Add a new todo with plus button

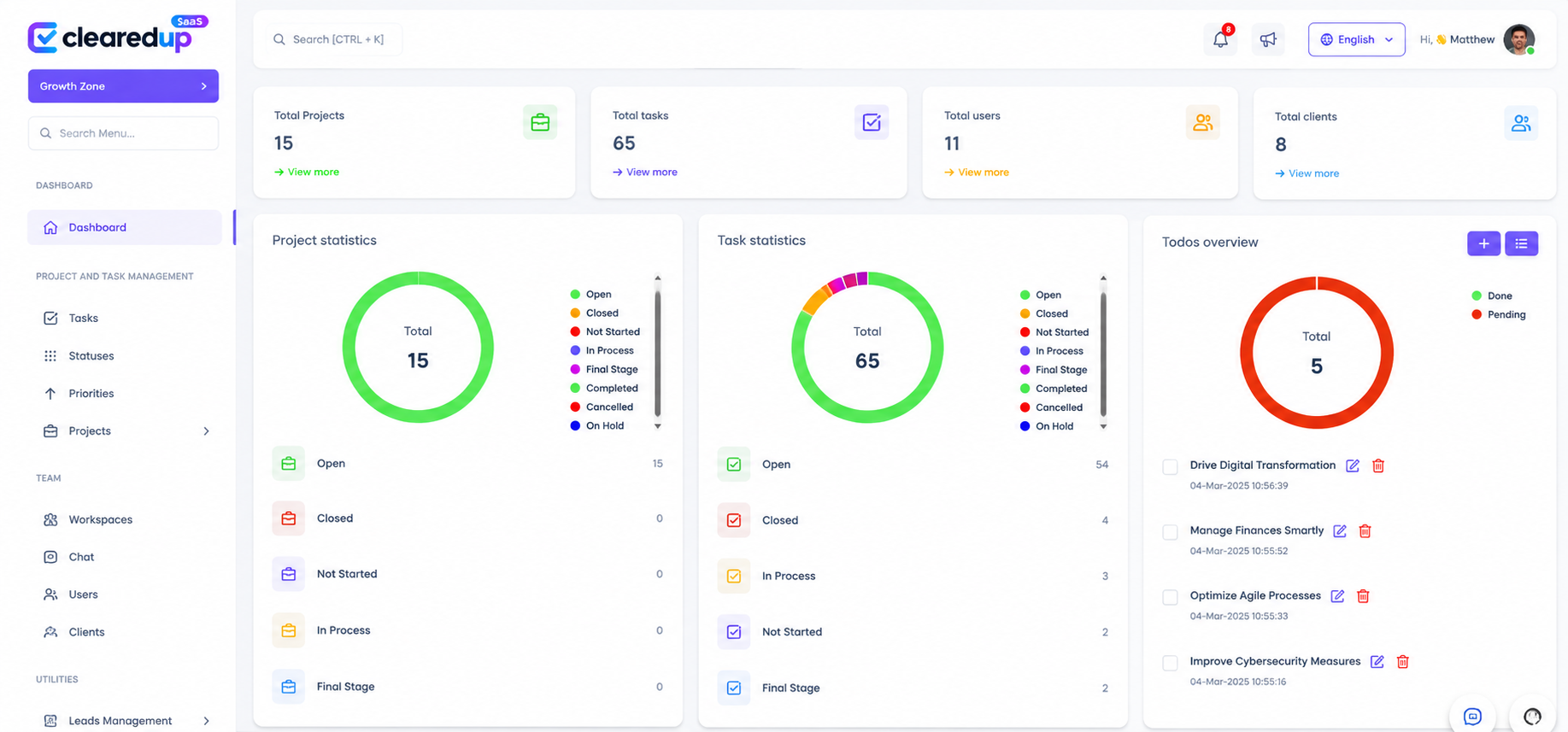(x=1483, y=243)
